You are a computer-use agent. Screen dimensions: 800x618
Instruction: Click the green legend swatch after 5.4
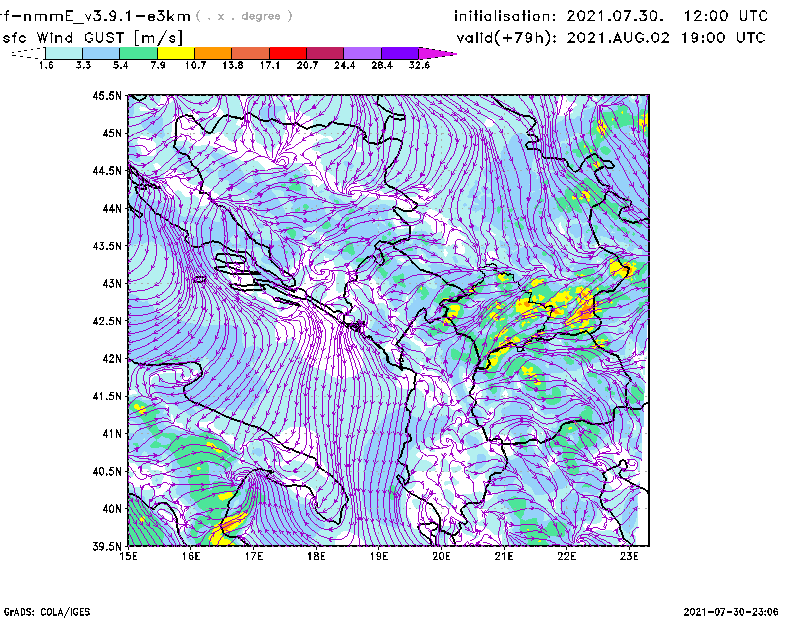click(138, 53)
